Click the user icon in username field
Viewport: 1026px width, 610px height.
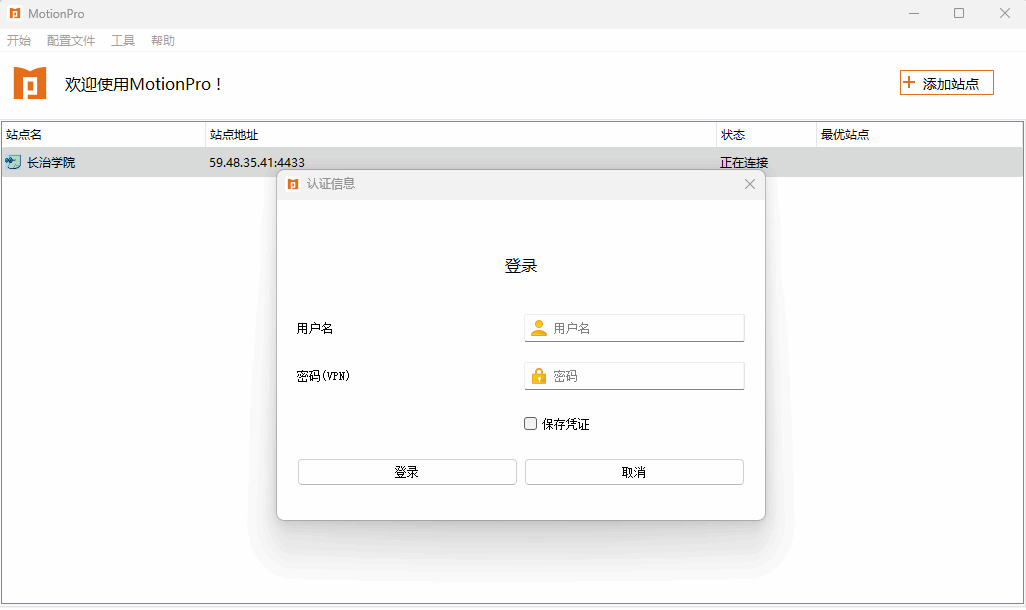pyautogui.click(x=539, y=328)
